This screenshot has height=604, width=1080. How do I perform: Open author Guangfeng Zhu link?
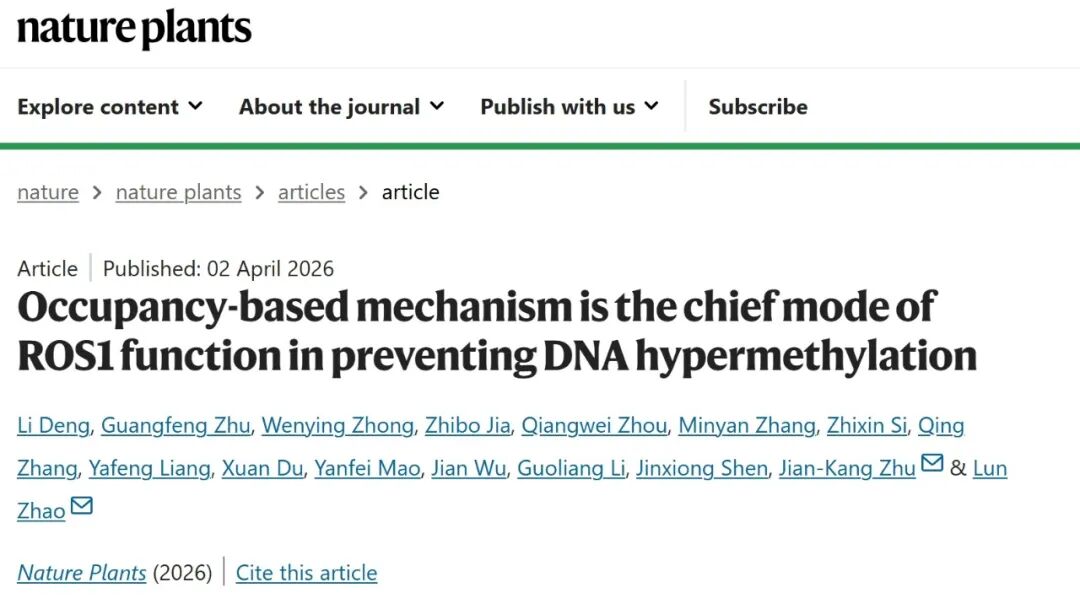coord(175,426)
